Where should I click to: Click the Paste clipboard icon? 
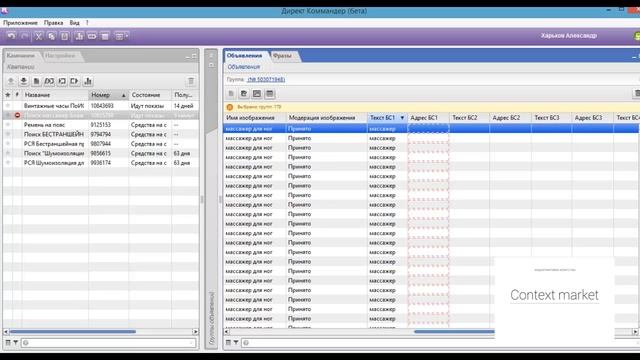pyautogui.click(x=64, y=36)
